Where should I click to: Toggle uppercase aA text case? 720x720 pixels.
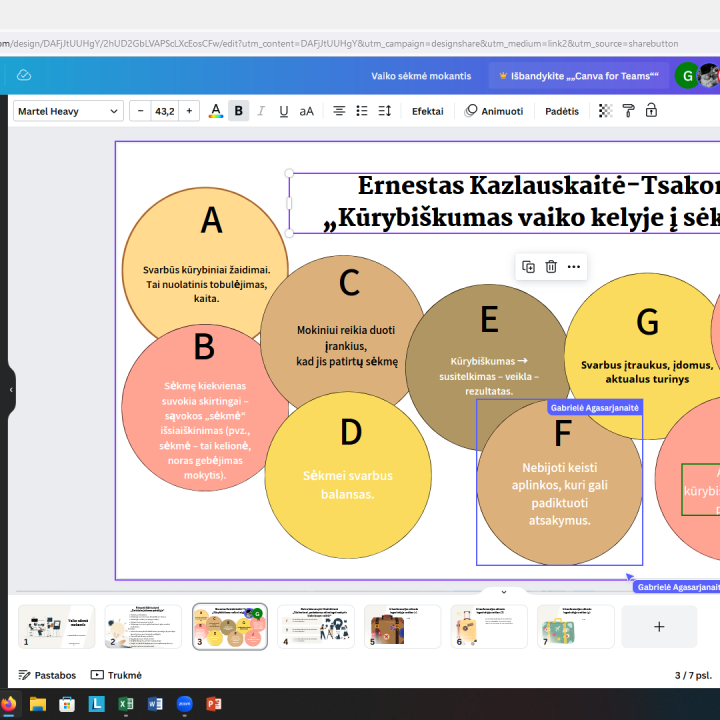click(x=306, y=111)
